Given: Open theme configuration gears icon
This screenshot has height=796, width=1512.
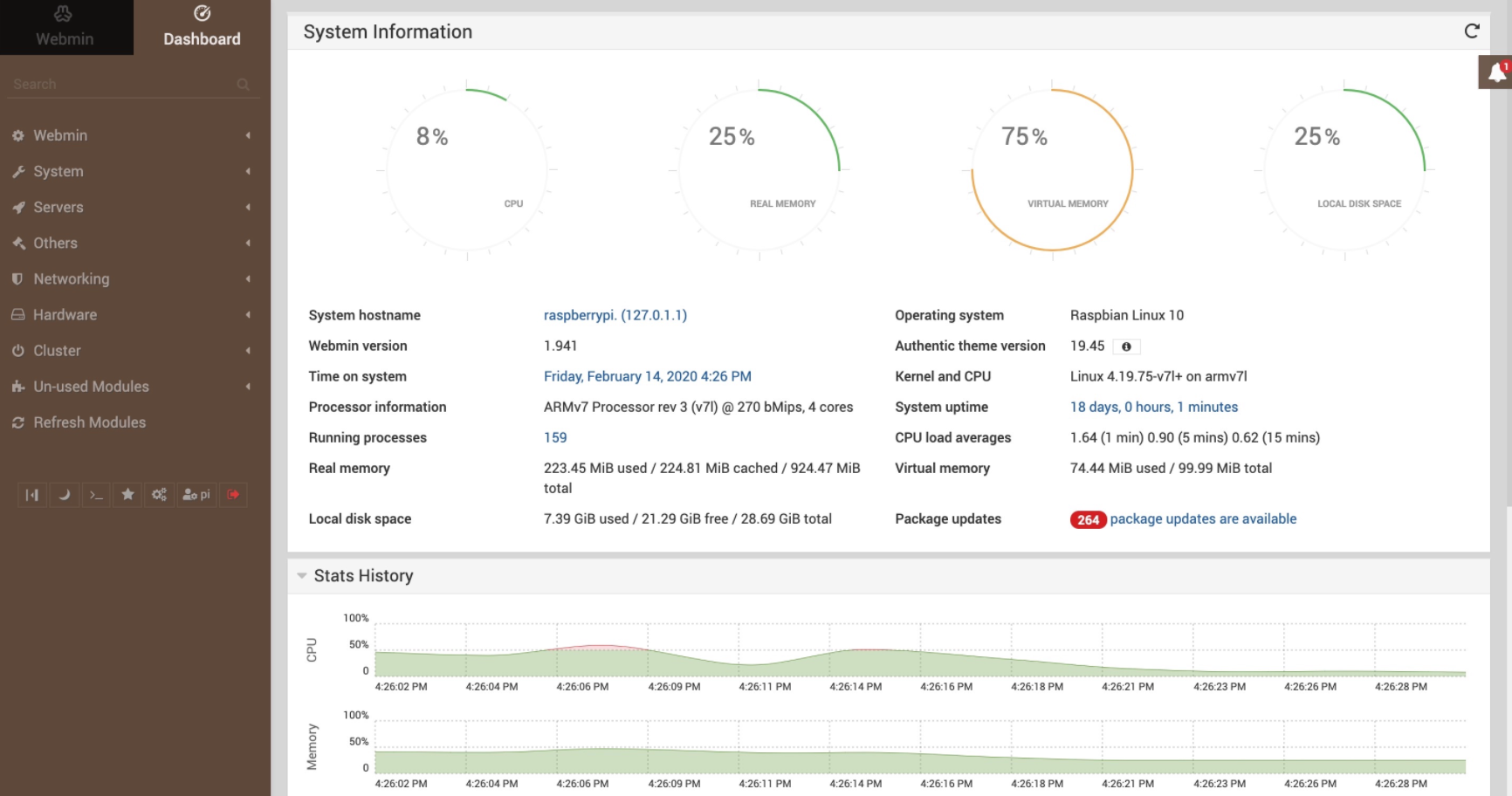Looking at the screenshot, I should [159, 495].
